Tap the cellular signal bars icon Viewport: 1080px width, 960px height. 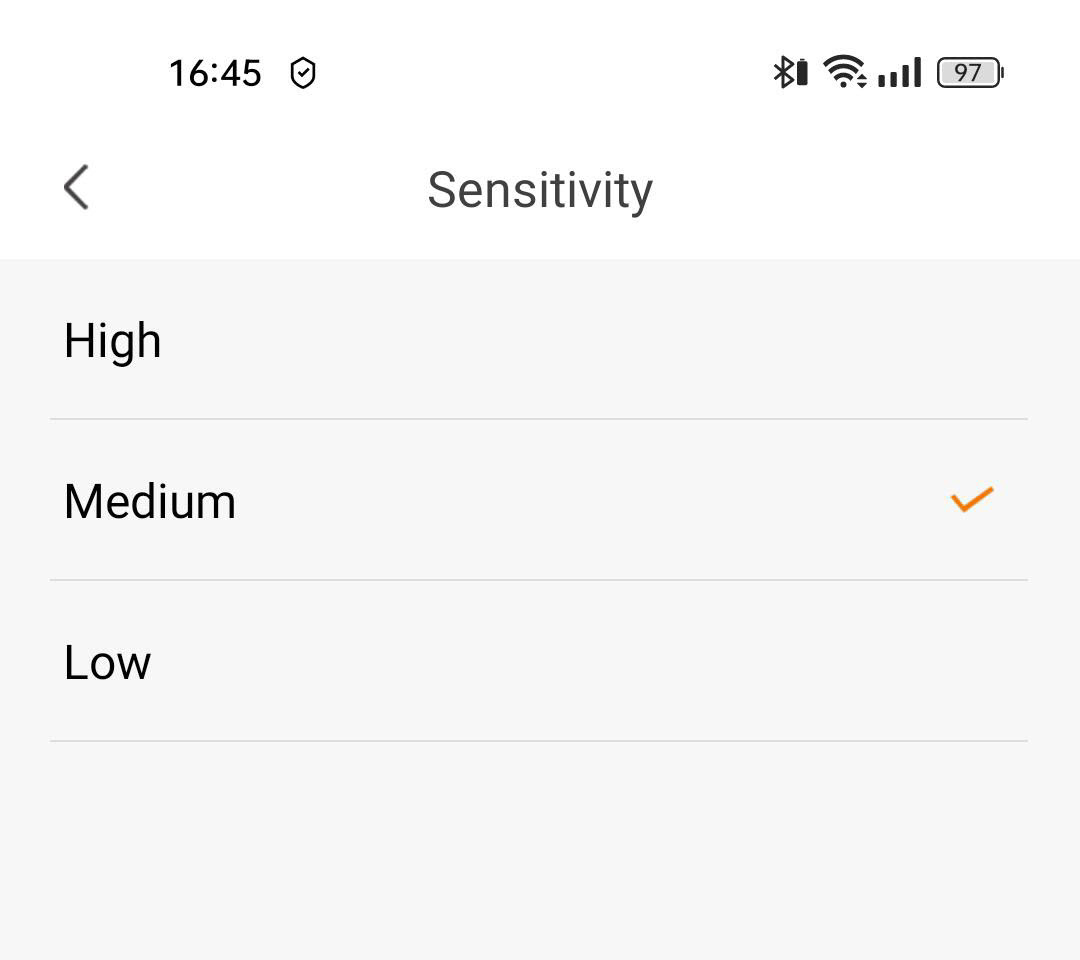tap(899, 73)
